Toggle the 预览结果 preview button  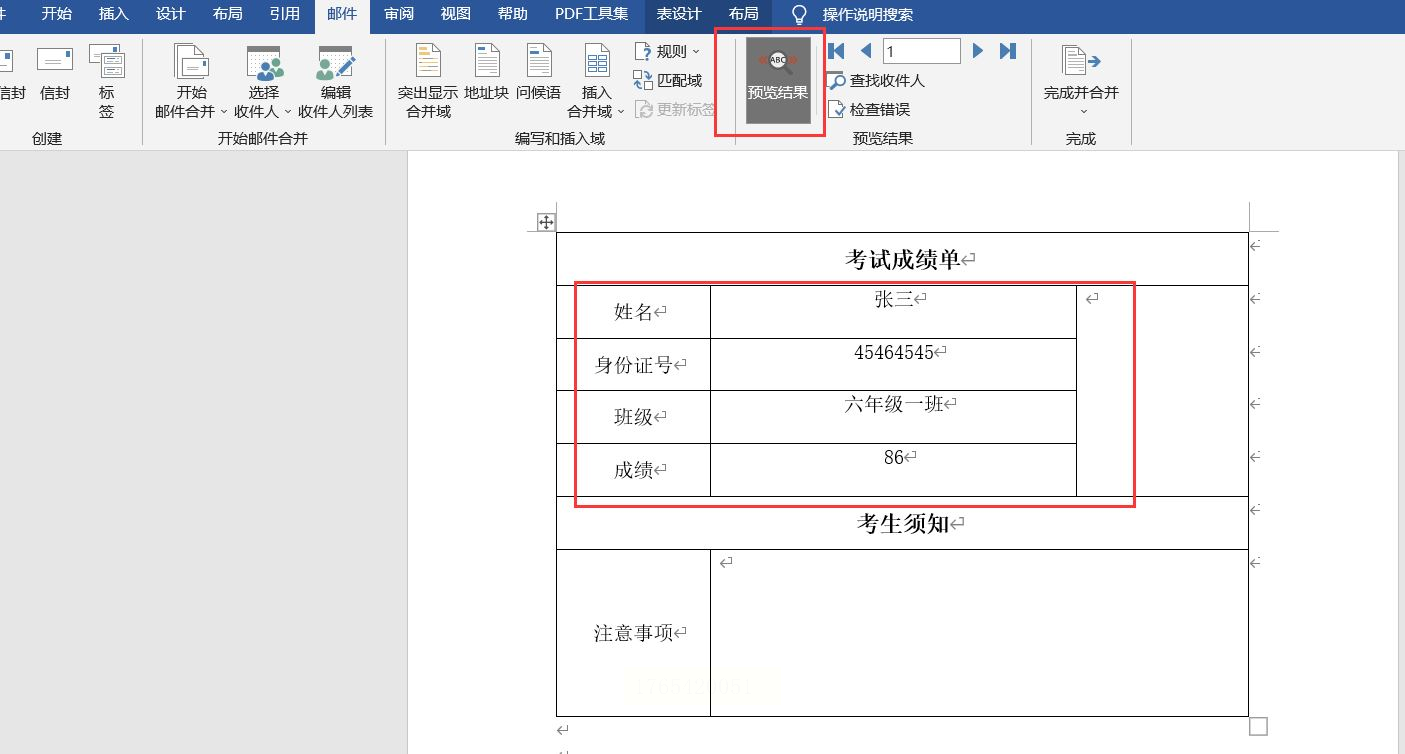tap(778, 80)
